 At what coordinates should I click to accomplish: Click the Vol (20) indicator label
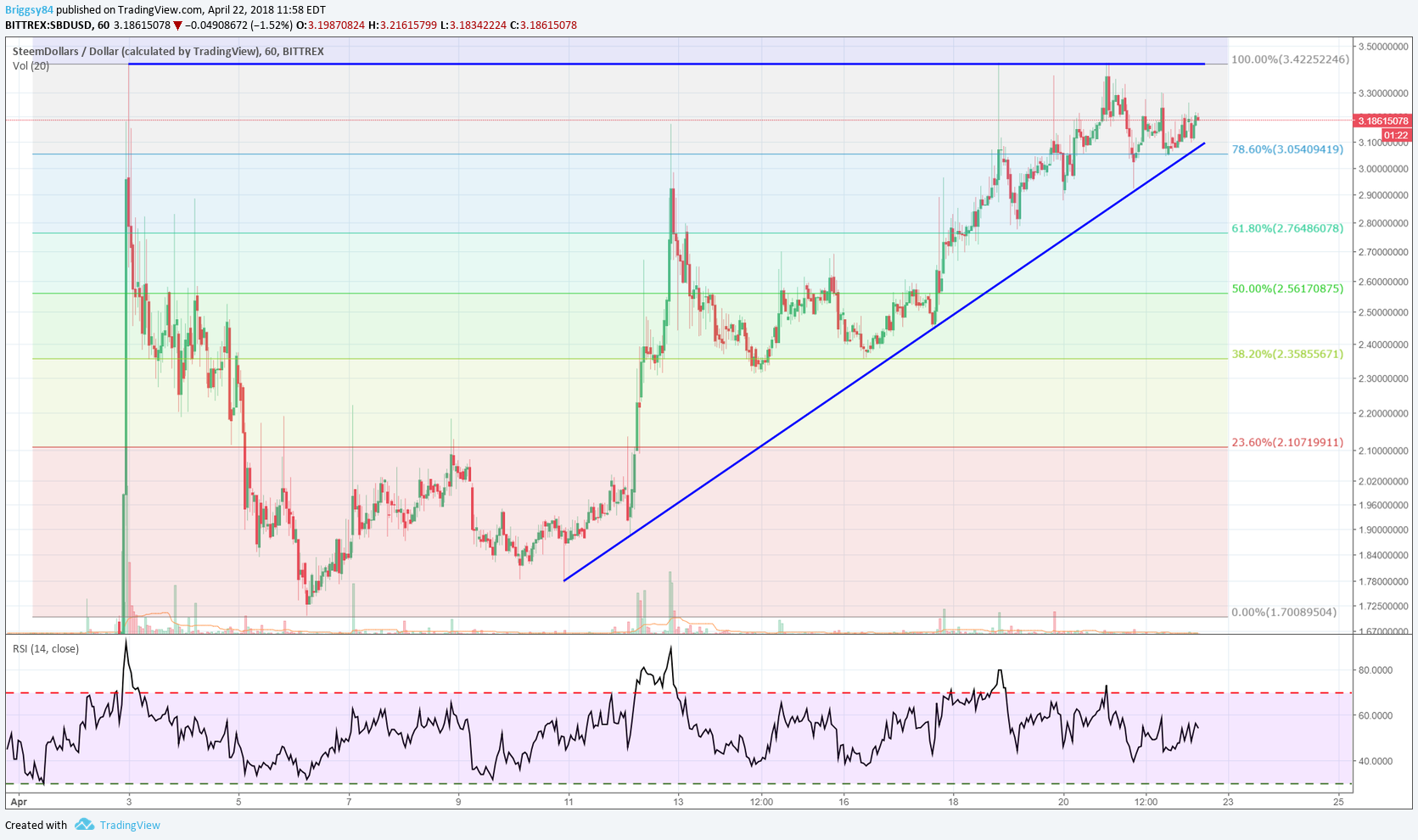pos(31,66)
